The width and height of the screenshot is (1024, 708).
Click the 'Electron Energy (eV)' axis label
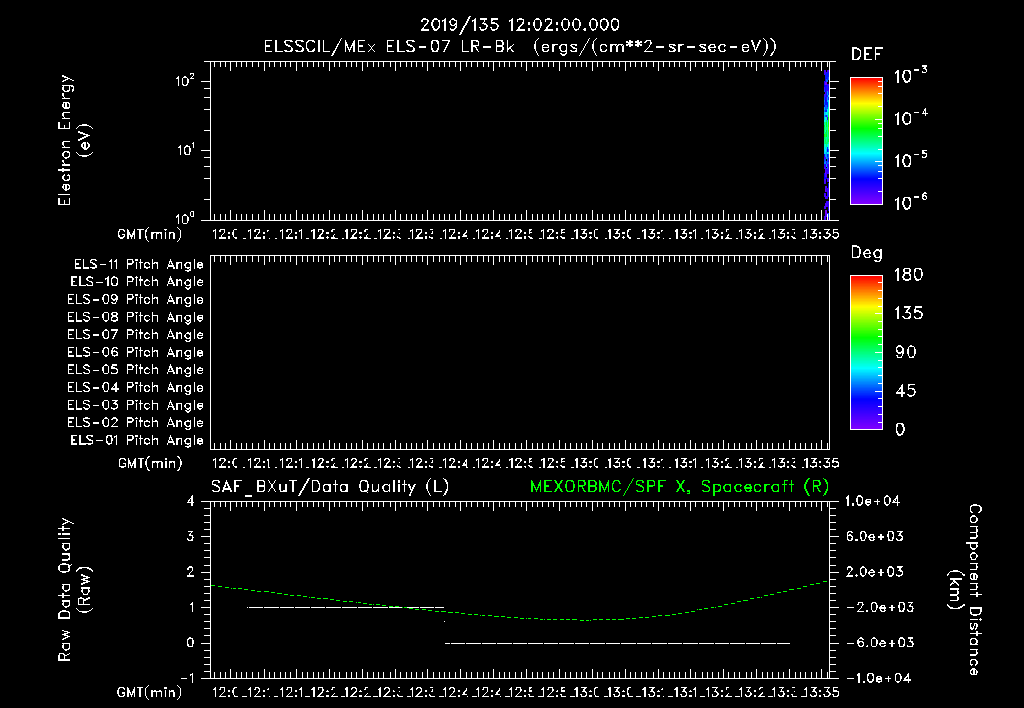pyautogui.click(x=74, y=140)
